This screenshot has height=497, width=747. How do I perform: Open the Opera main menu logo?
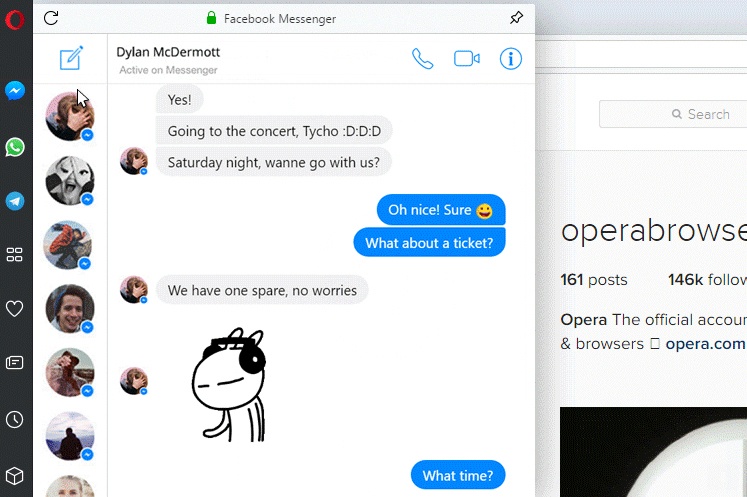click(15, 20)
